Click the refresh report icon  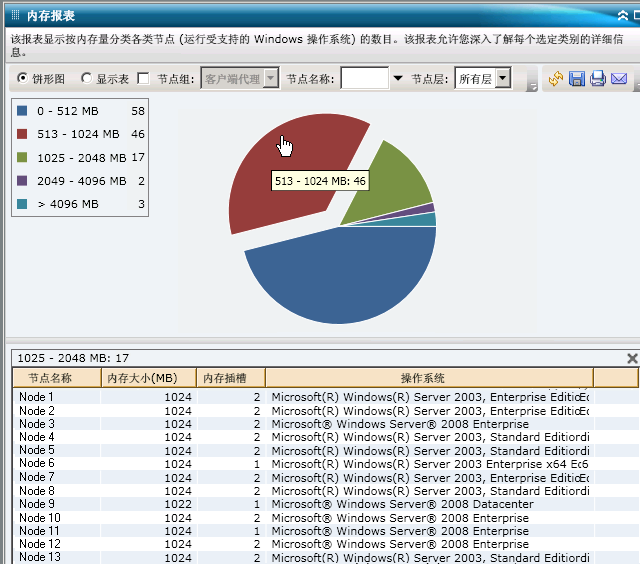tap(556, 78)
